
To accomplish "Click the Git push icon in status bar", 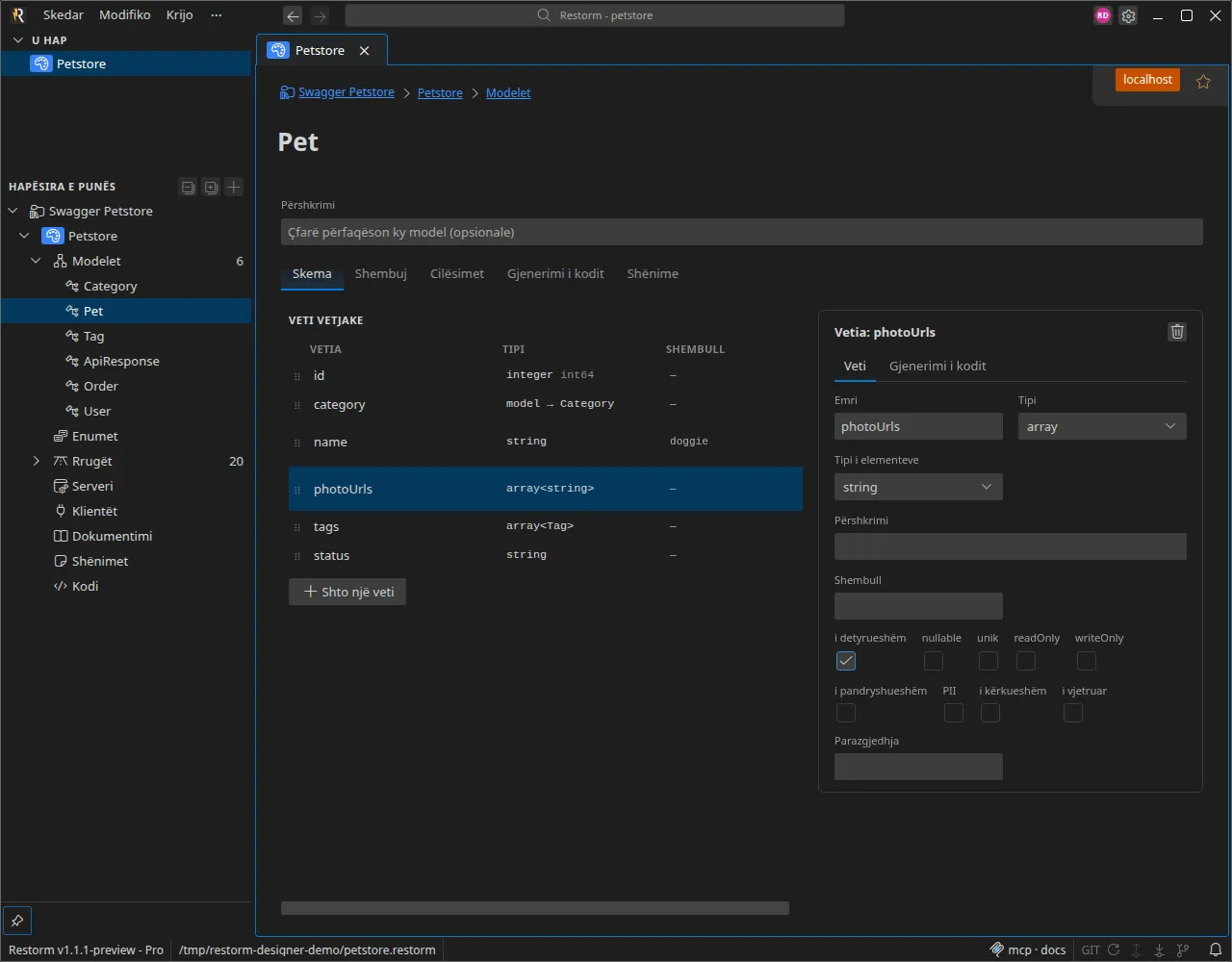I will pyautogui.click(x=1136, y=949).
